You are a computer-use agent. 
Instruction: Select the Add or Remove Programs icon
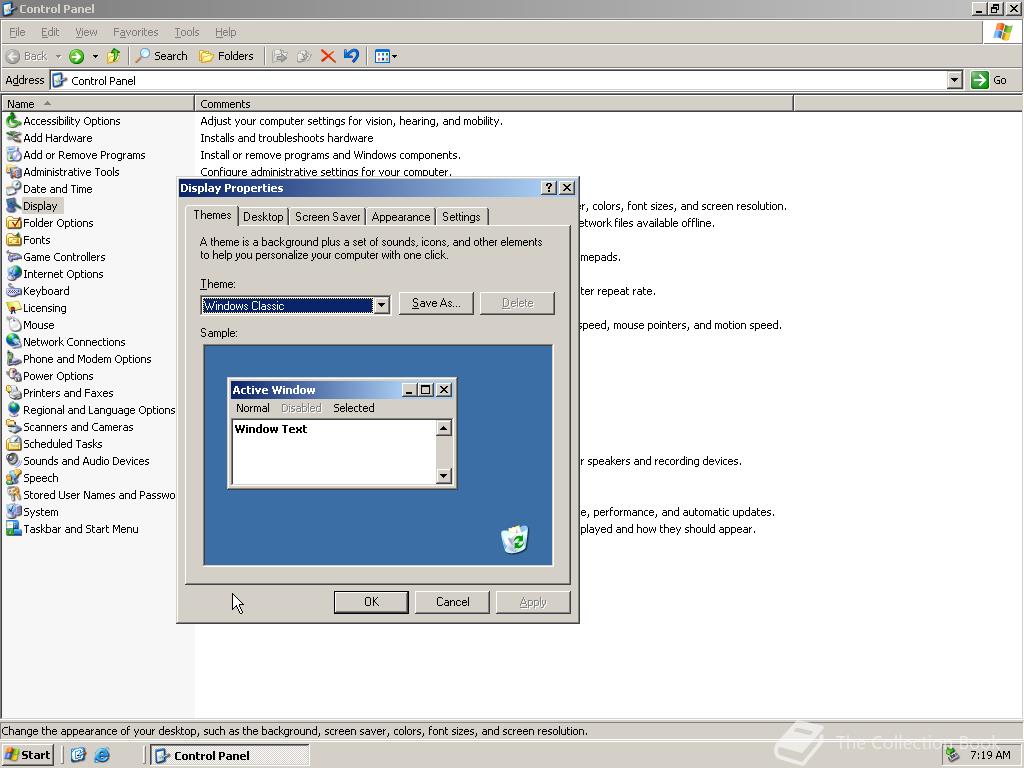[x=14, y=155]
